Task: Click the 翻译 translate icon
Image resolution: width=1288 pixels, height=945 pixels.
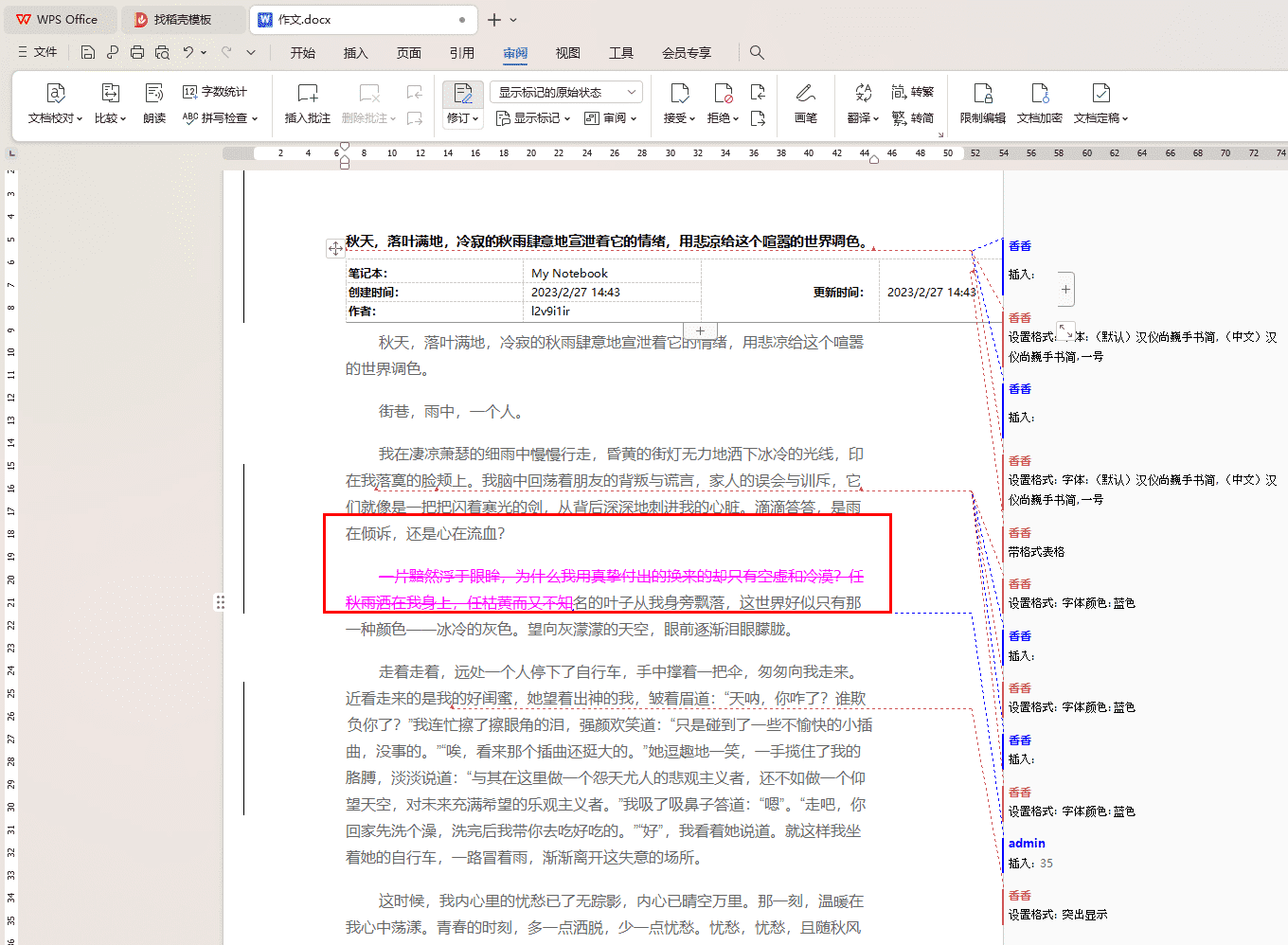Action: (863, 93)
